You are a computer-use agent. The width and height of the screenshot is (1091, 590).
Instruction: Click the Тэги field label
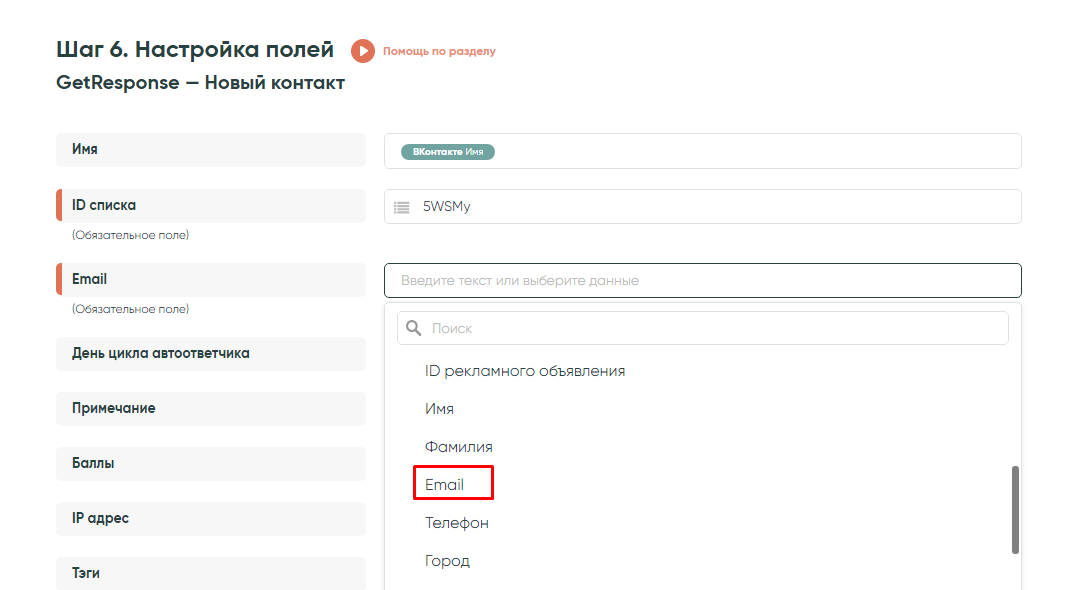pos(86,573)
